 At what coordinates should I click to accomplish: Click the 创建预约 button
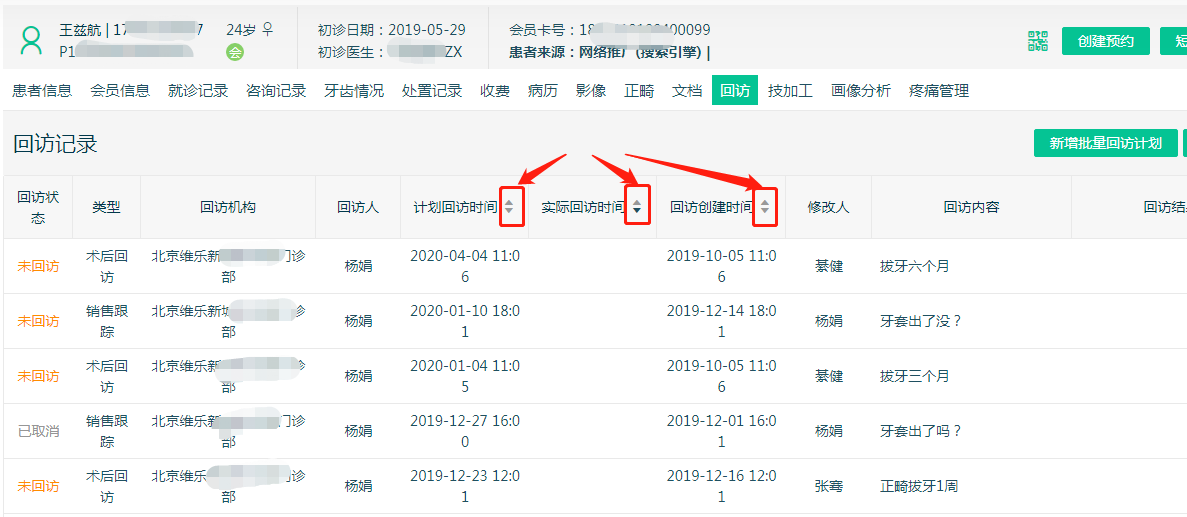click(x=1105, y=41)
